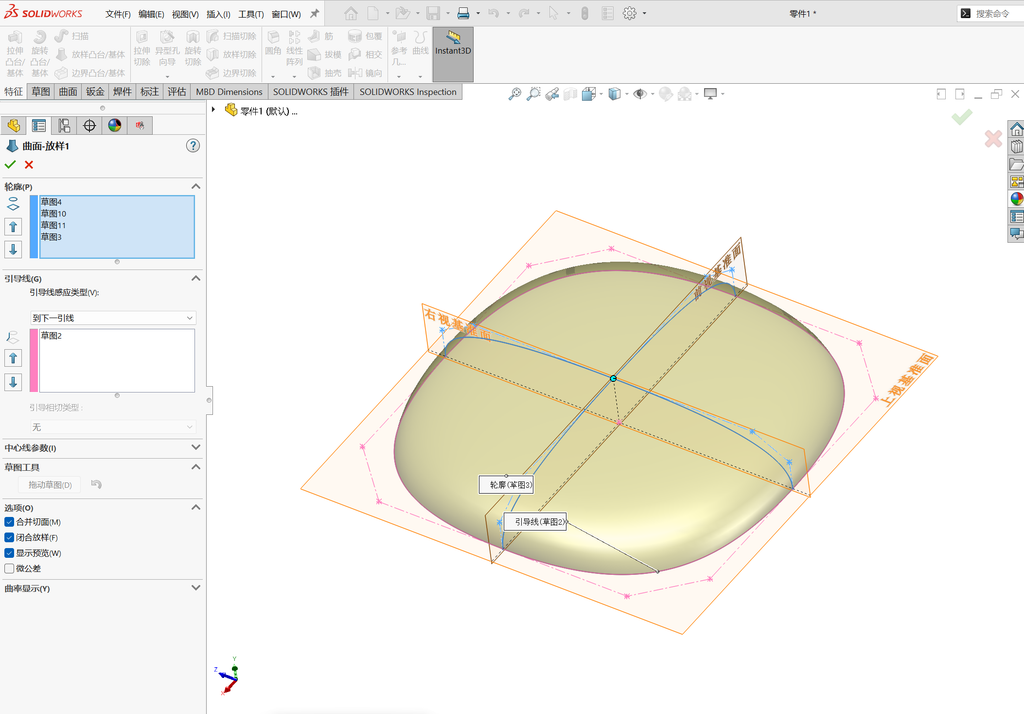Viewport: 1024px width, 714px height.
Task: Click the 拖动草图 button
Action: point(50,485)
